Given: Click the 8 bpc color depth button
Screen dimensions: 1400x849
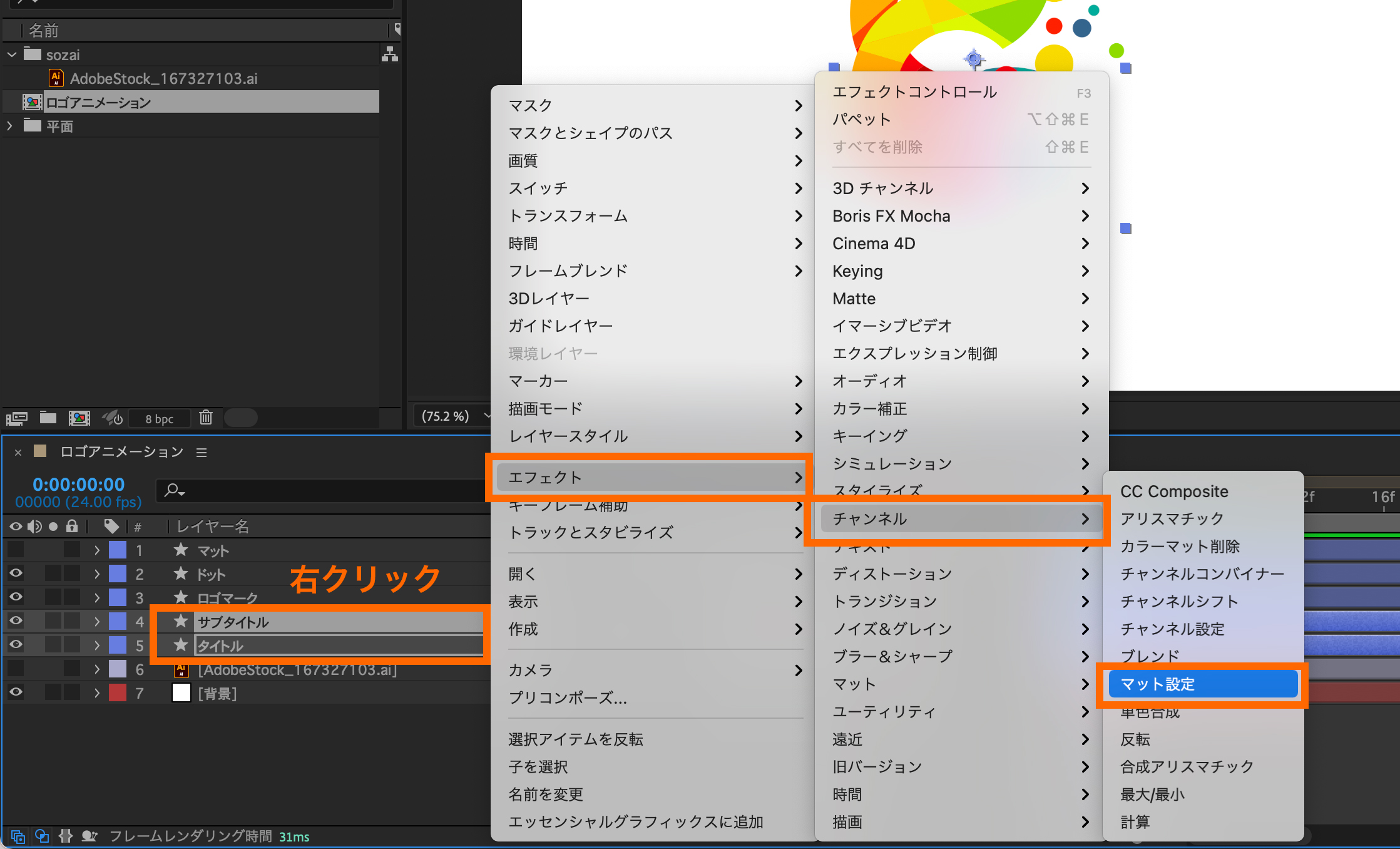Looking at the screenshot, I should [x=159, y=418].
